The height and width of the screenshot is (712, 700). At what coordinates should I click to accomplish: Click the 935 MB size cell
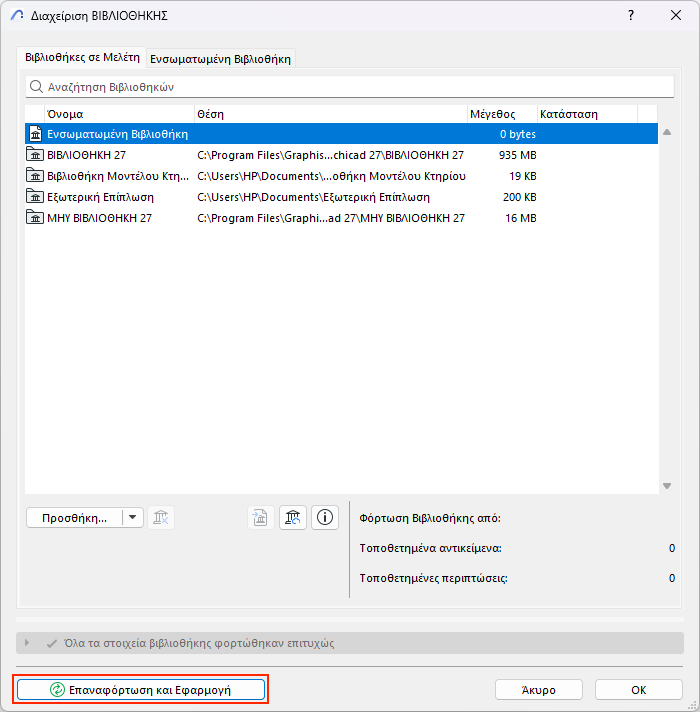click(518, 155)
